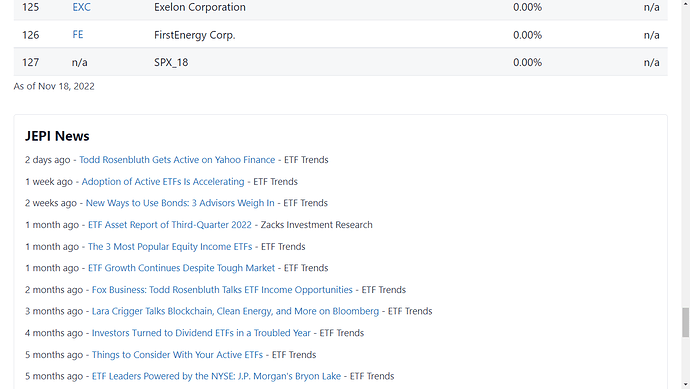Select the Exelon Corporation table row
This screenshot has width=690, height=389.
coord(341,7)
